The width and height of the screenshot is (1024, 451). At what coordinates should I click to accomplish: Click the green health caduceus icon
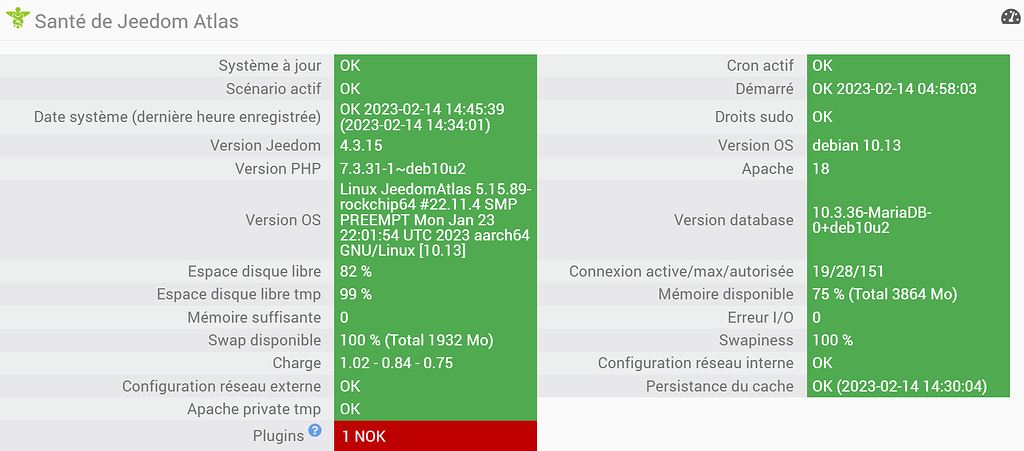point(18,18)
